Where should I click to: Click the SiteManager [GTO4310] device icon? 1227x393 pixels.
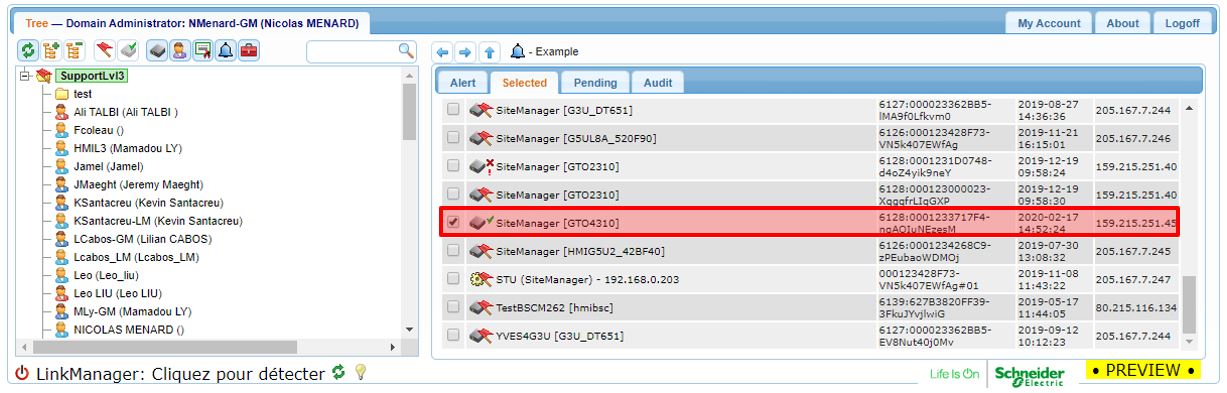tap(481, 222)
